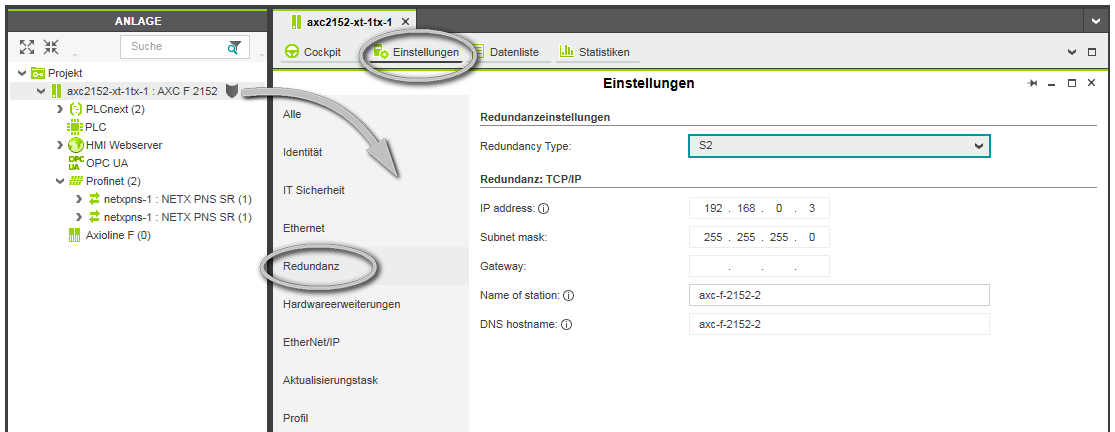Screen dimensions: 1115x432
Task: Open the Redundancy Type dropdown
Action: [839, 146]
